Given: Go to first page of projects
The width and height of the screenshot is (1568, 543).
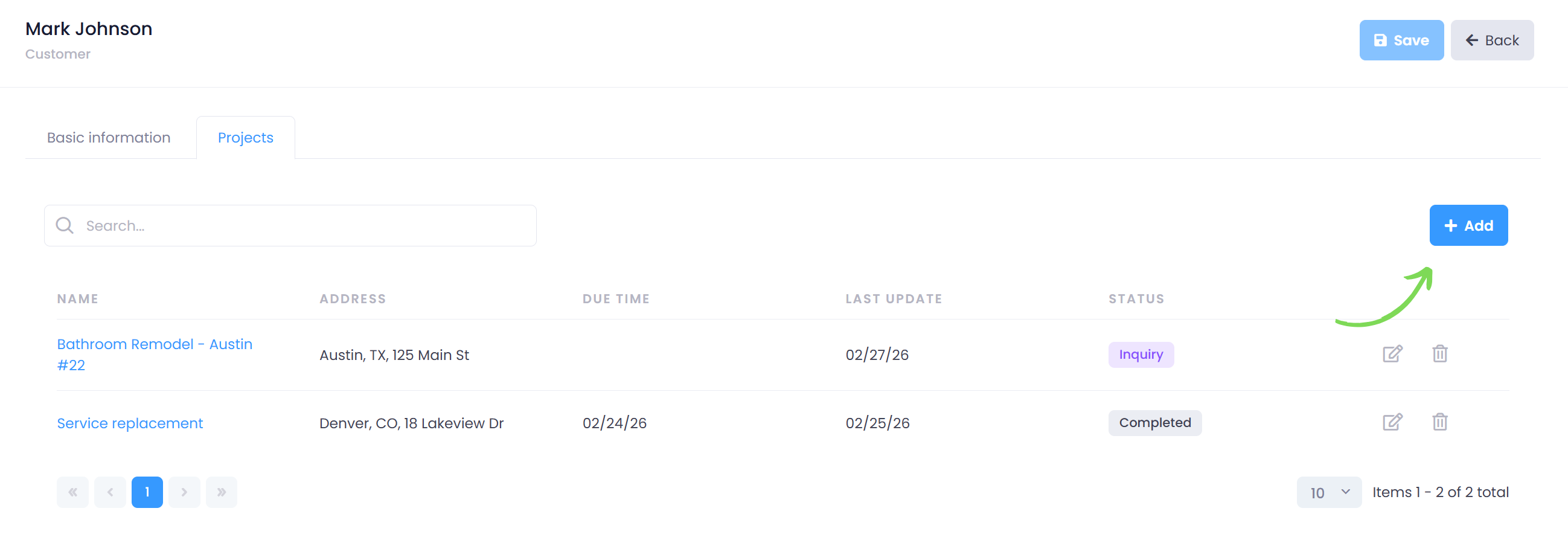Looking at the screenshot, I should (72, 492).
